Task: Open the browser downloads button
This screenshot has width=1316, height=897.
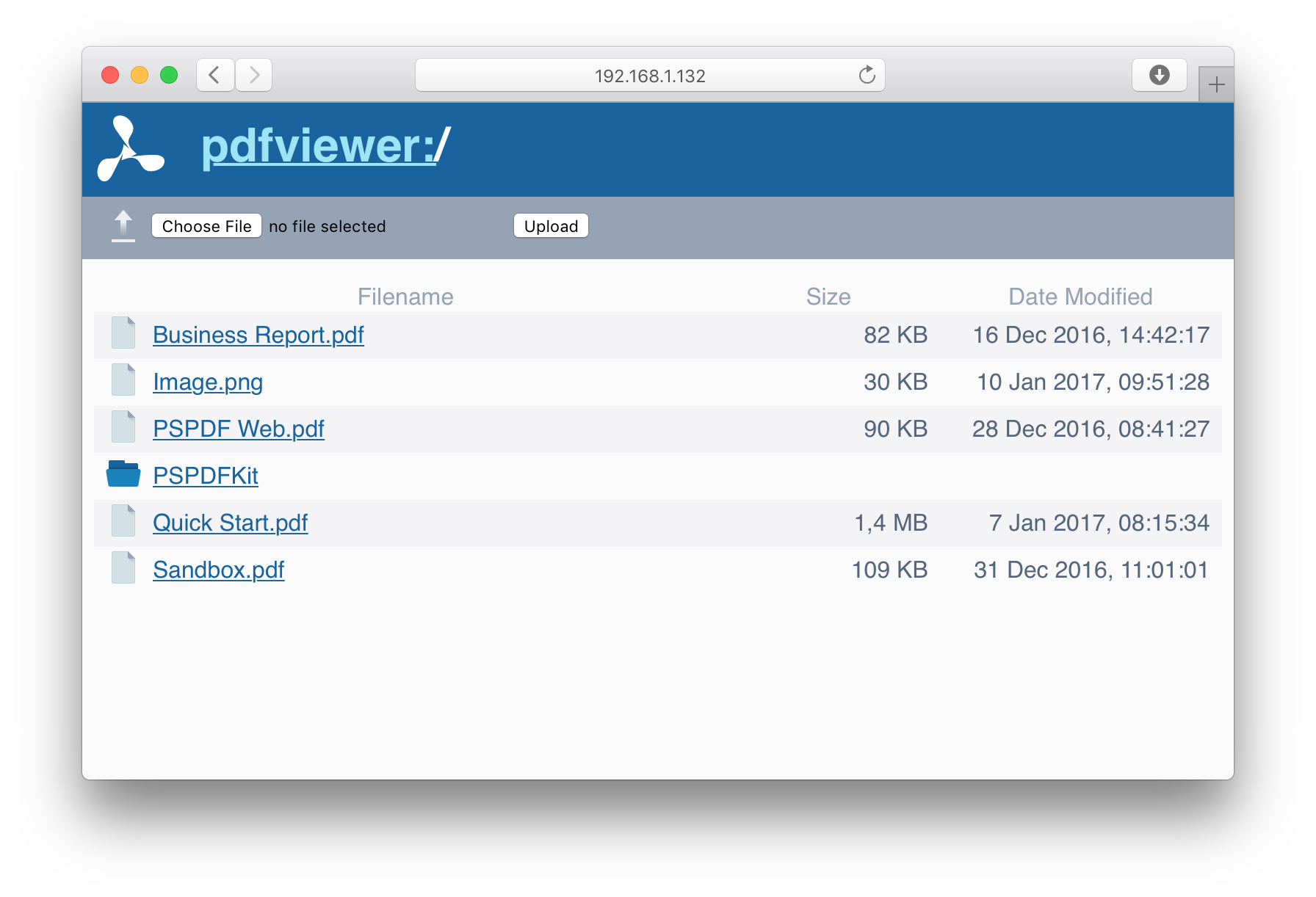Action: [x=1160, y=75]
